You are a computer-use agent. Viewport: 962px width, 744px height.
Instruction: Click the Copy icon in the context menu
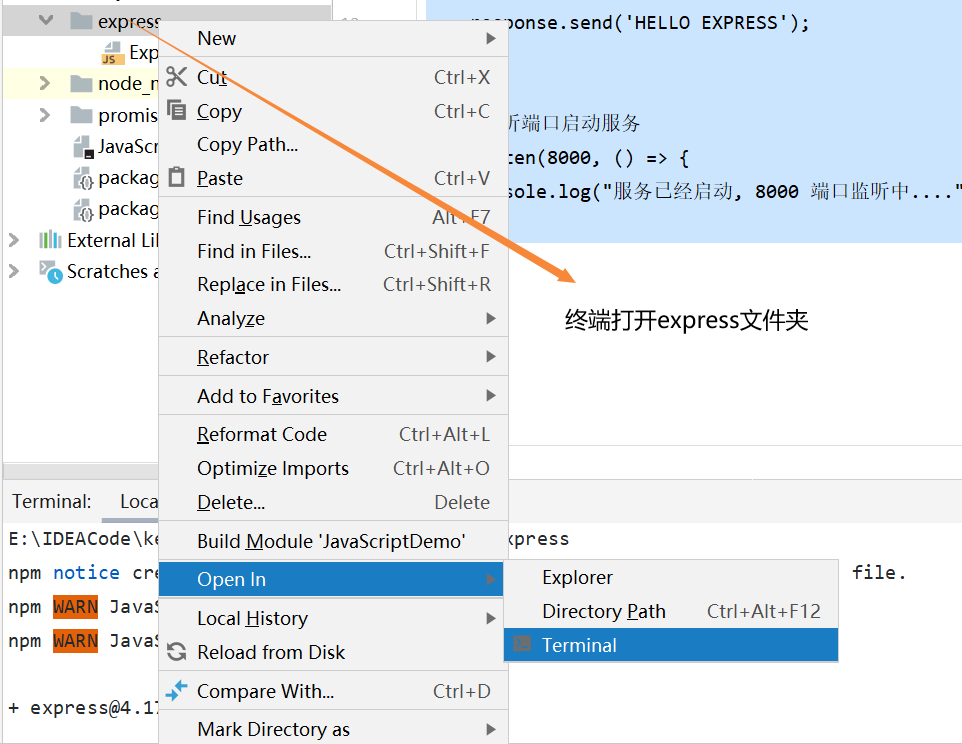point(177,110)
